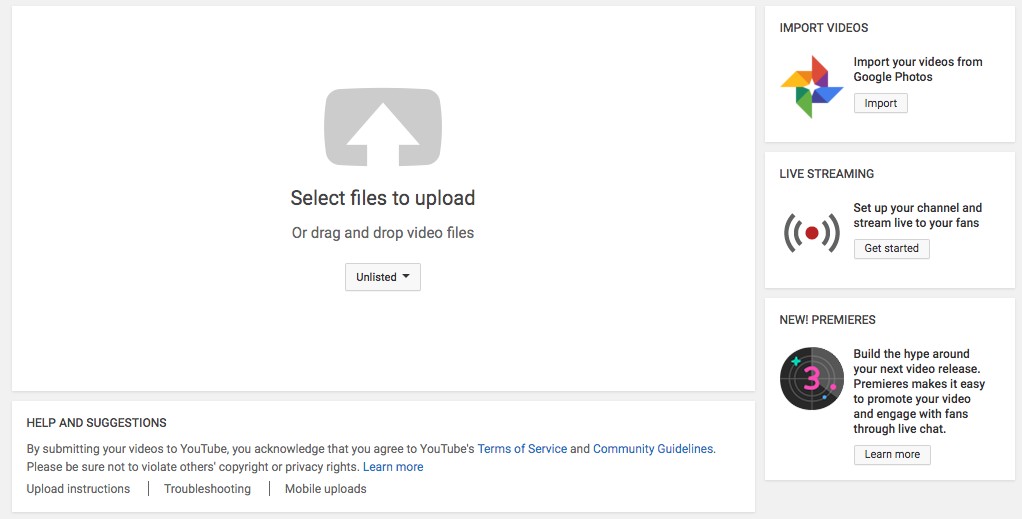Click the Google Photos pinwheel icon

click(x=811, y=87)
